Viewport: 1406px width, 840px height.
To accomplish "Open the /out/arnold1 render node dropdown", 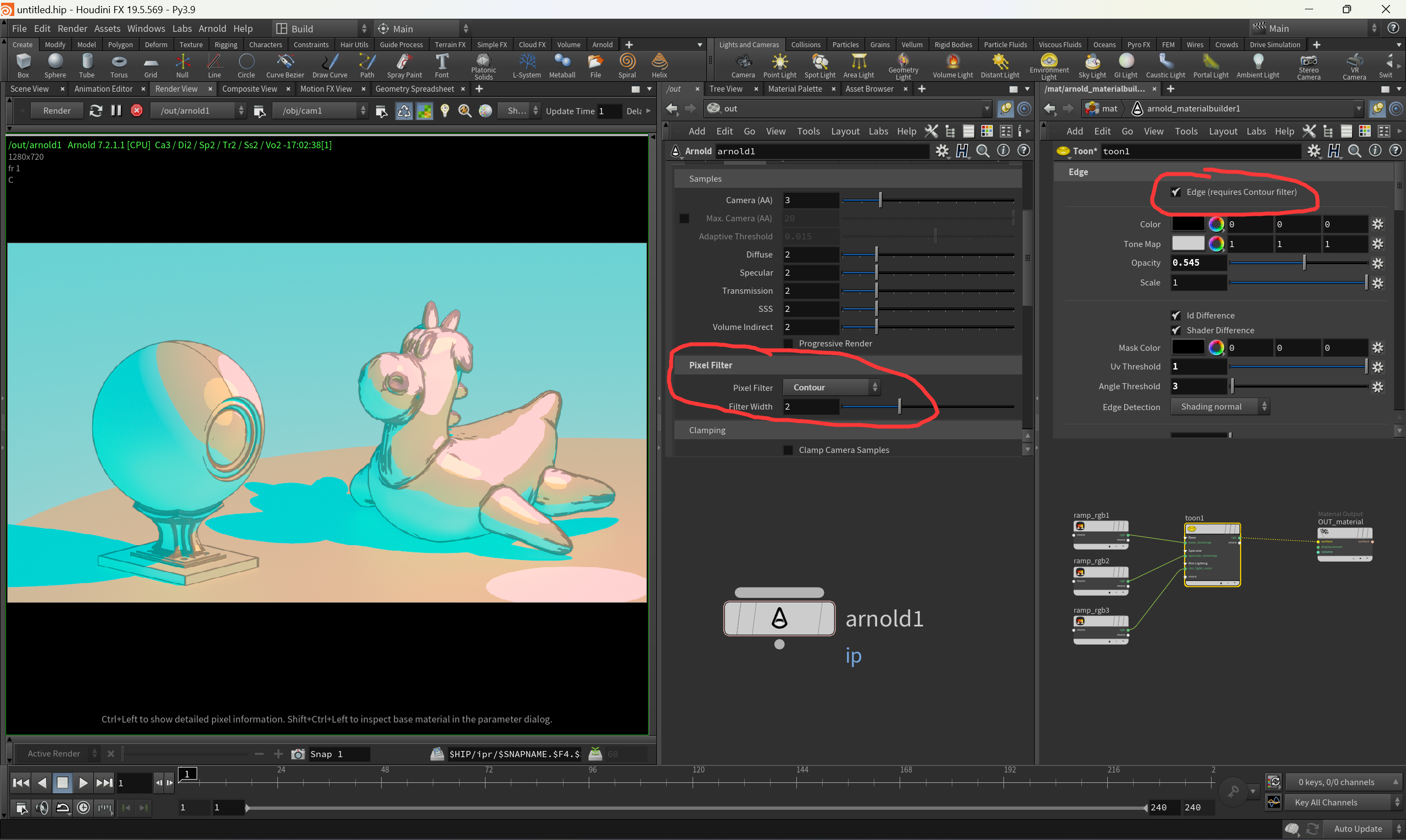I will click(199, 110).
